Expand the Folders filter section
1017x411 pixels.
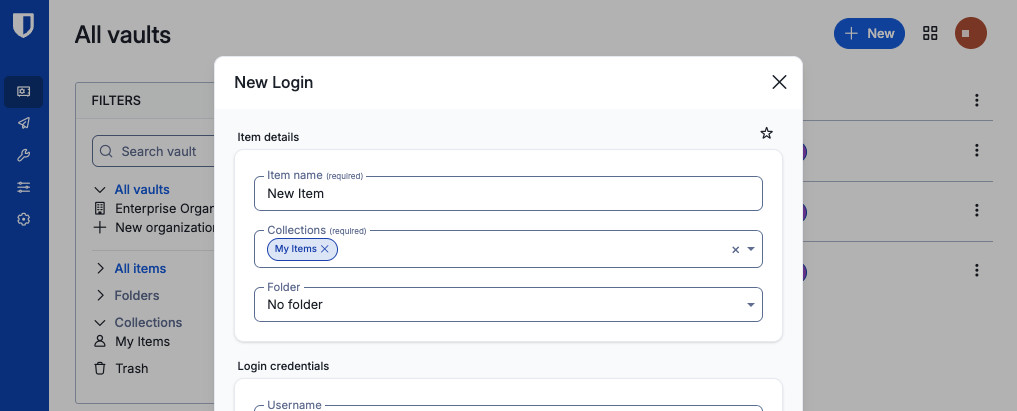tap(100, 295)
